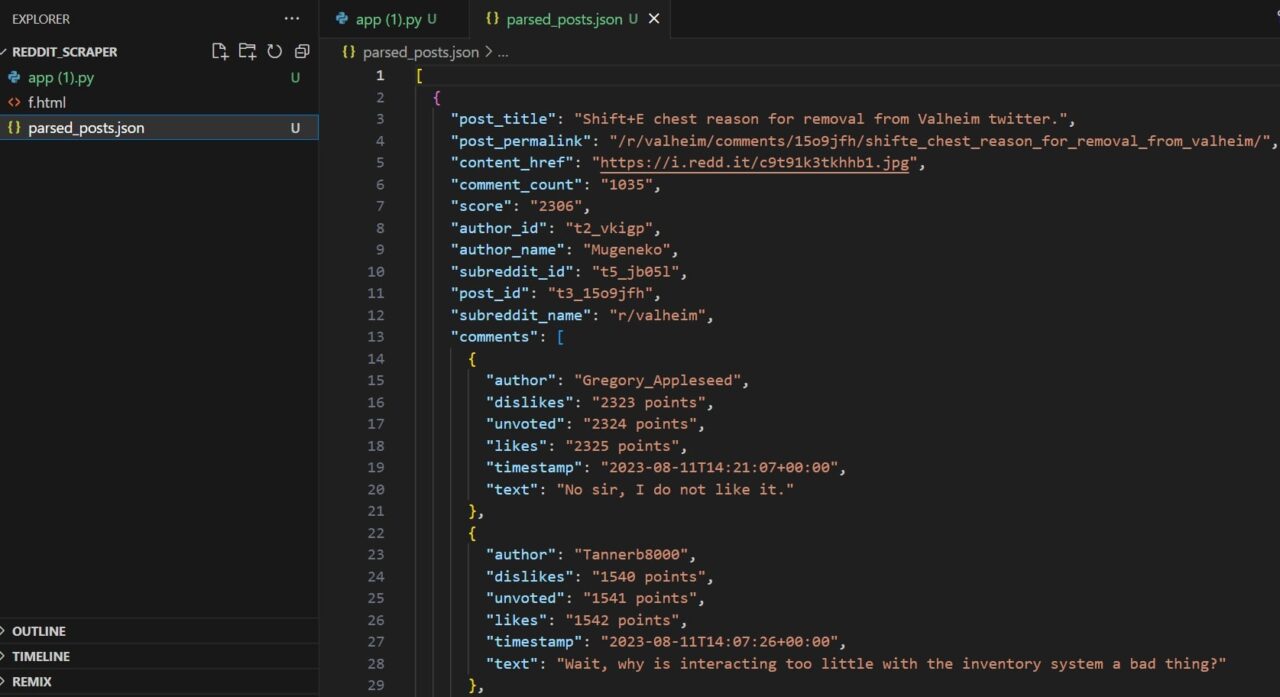Click the New Folder icon in Explorer

click(247, 51)
